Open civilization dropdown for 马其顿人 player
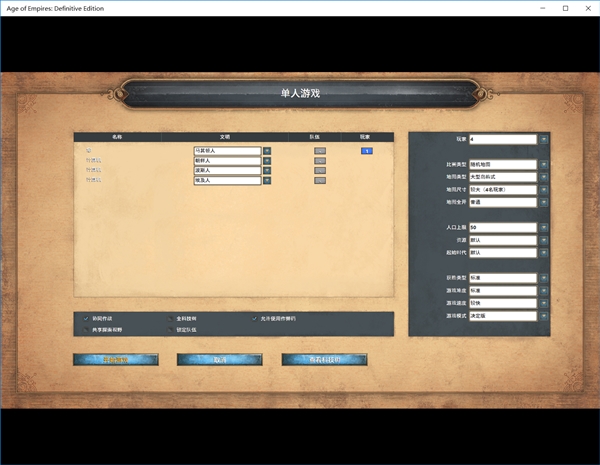This screenshot has width=600, height=465. click(267, 151)
